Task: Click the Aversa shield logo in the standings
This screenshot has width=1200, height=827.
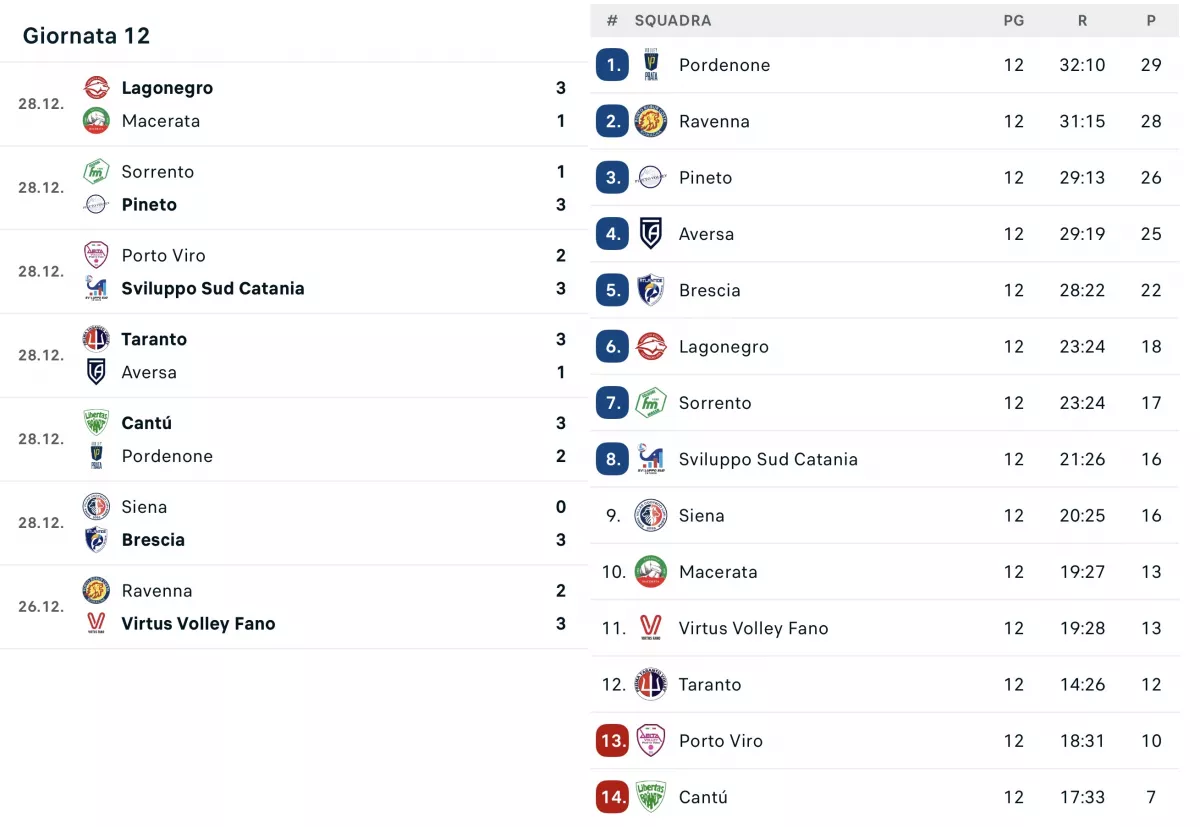Action: (651, 234)
